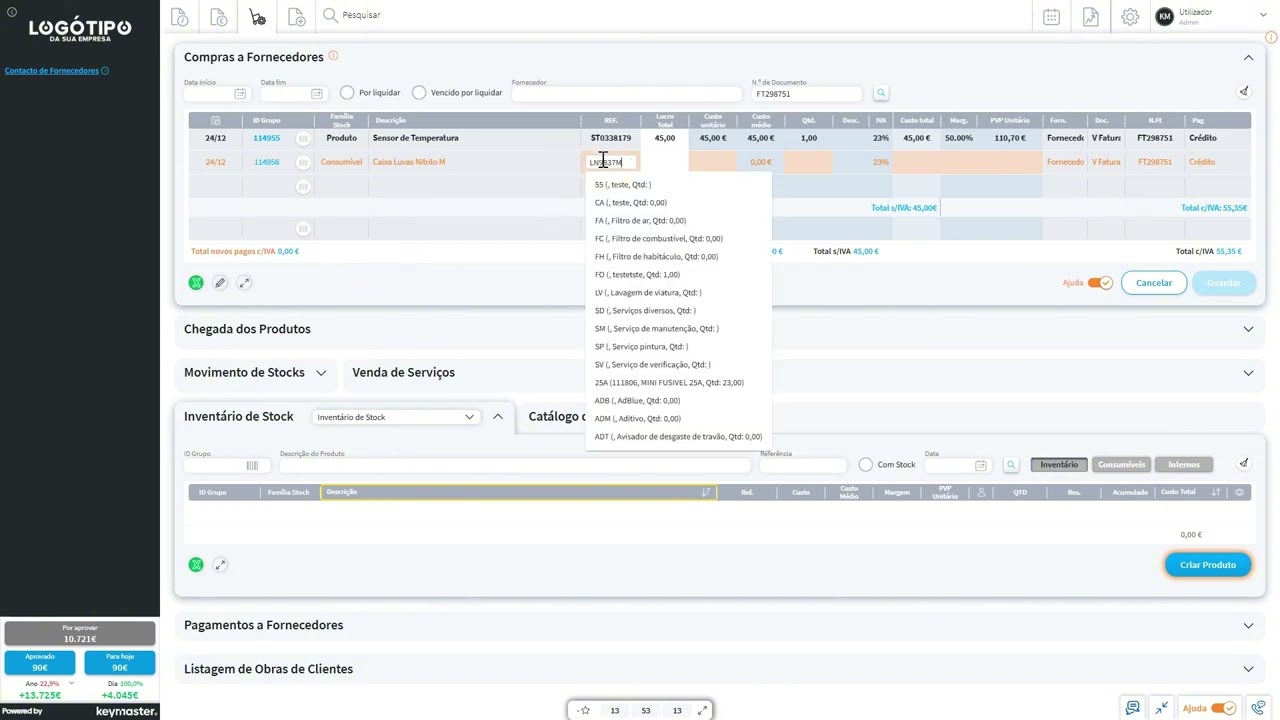The height and width of the screenshot is (720, 1280).
Task: Expand the Chegada dos Produtos section
Action: click(x=1248, y=329)
